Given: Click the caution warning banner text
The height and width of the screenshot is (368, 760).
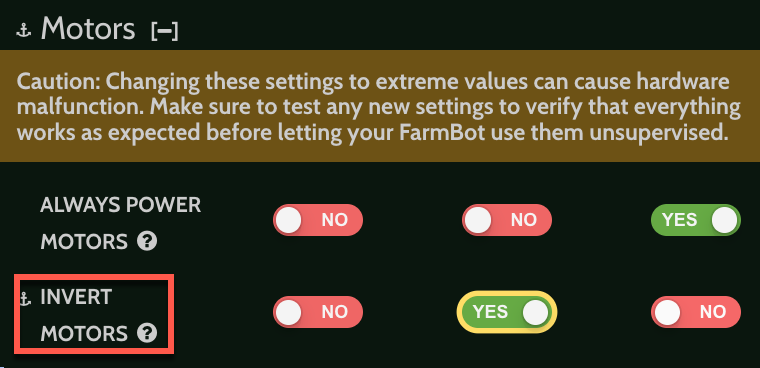Looking at the screenshot, I should tap(379, 108).
